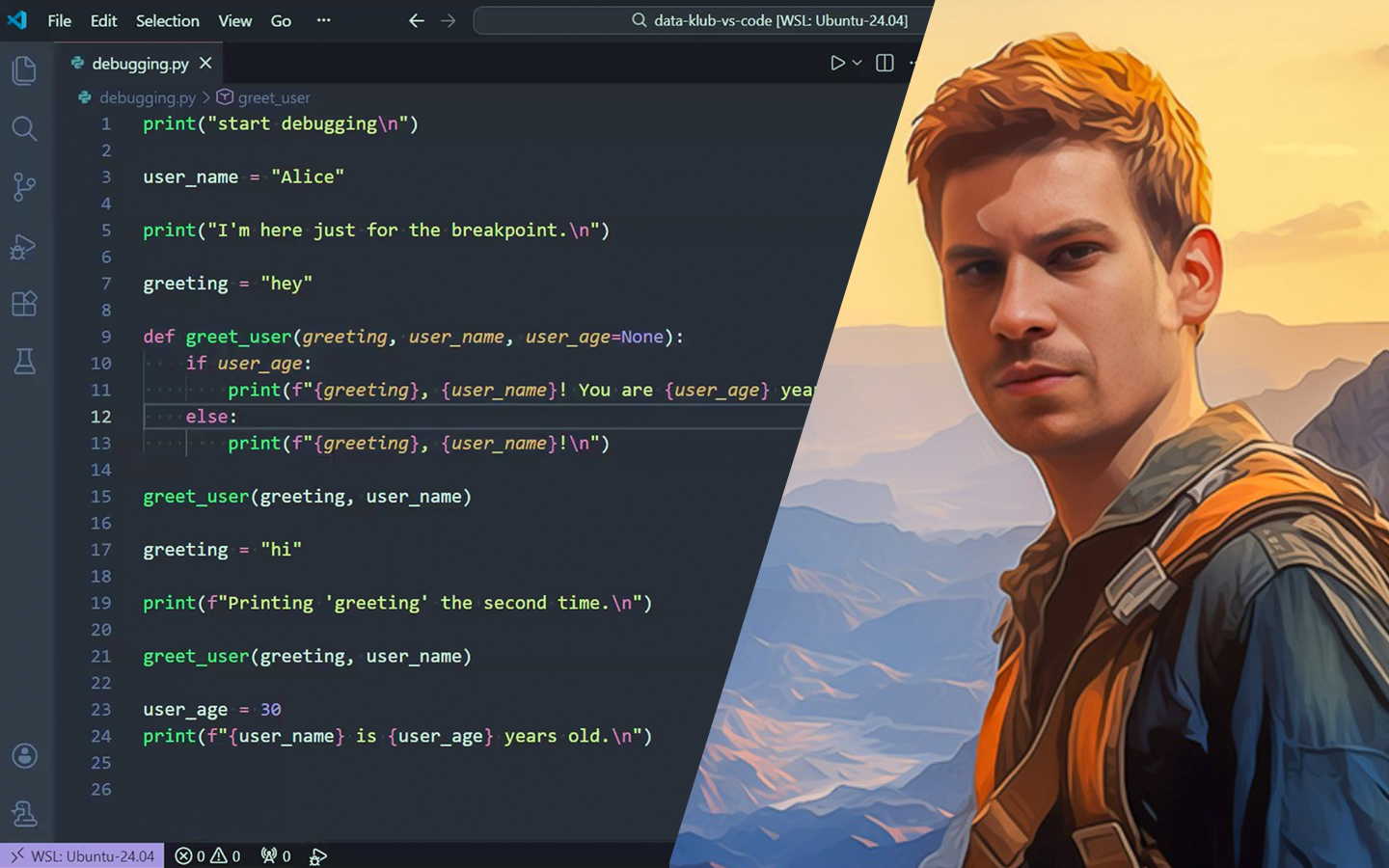Viewport: 1389px width, 868px height.
Task: Click the Accounts icon in activity bar
Action: (24, 755)
